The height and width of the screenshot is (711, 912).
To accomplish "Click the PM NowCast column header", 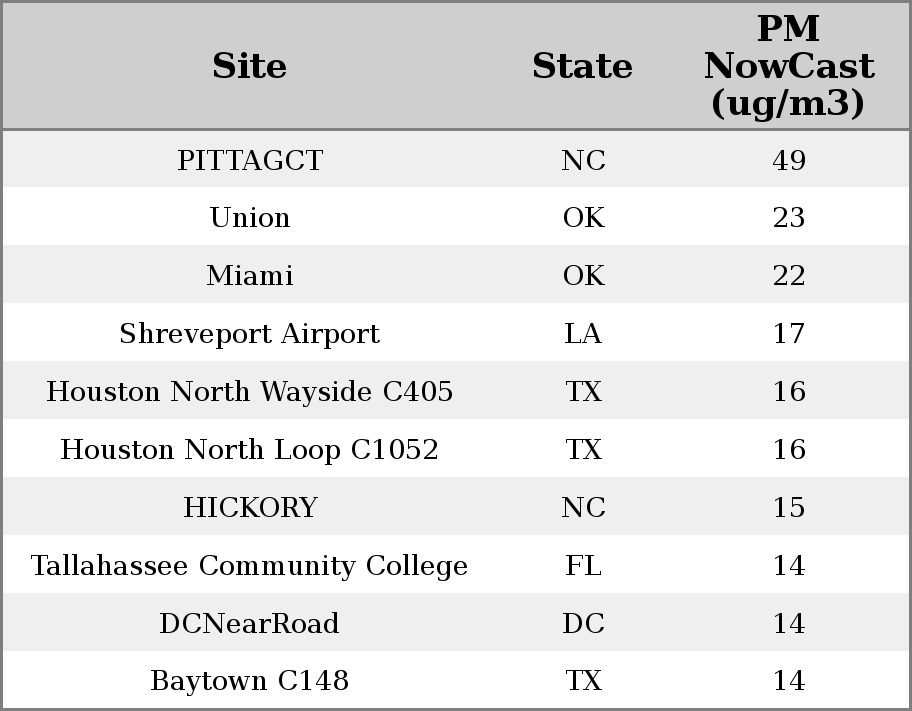I will (x=788, y=66).
